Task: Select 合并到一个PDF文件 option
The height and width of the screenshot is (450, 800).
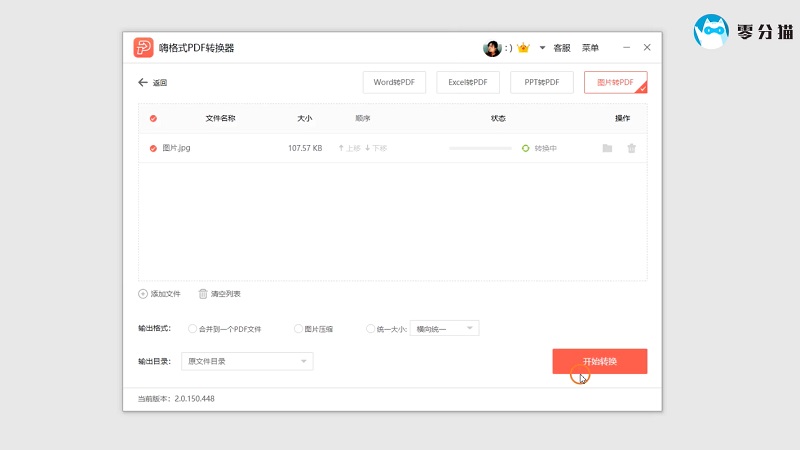Action: pyautogui.click(x=224, y=329)
